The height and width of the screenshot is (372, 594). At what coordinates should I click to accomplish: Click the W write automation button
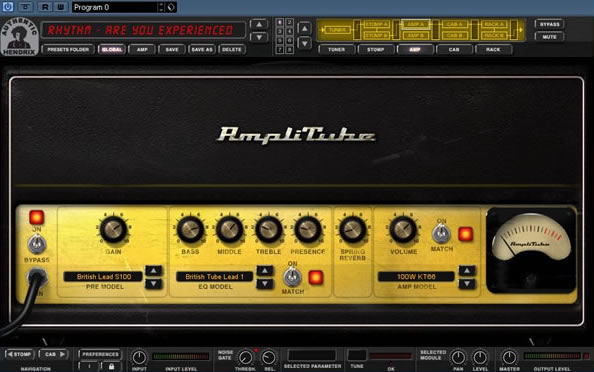tap(61, 7)
